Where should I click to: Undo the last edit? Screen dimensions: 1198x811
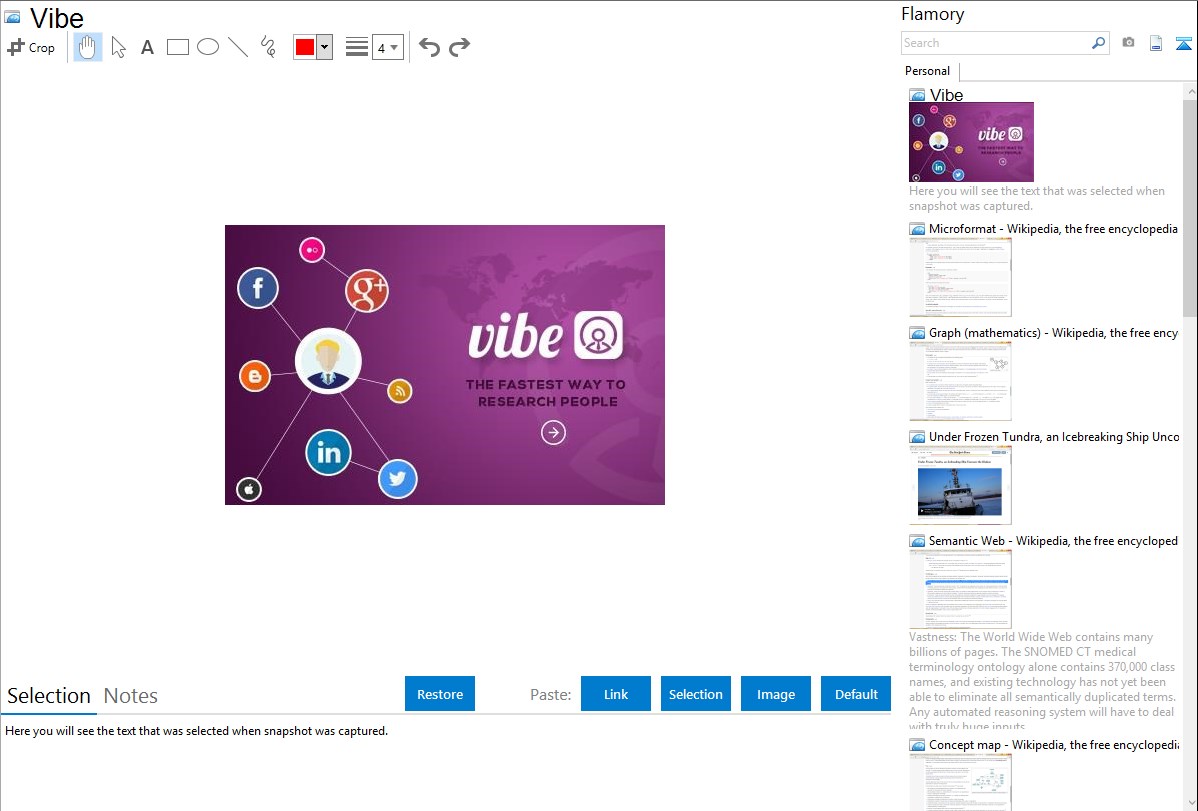coord(429,47)
